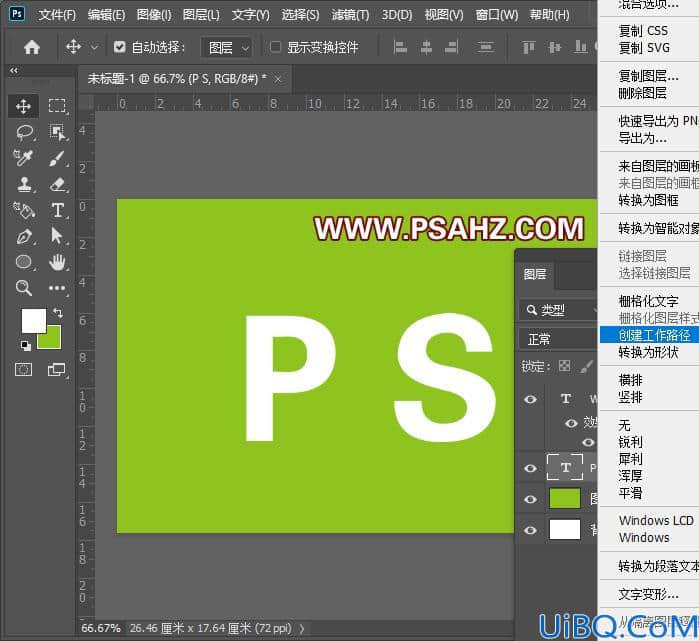Open the 滤镜(T) menu
The height and width of the screenshot is (641, 699).
[x=350, y=15]
